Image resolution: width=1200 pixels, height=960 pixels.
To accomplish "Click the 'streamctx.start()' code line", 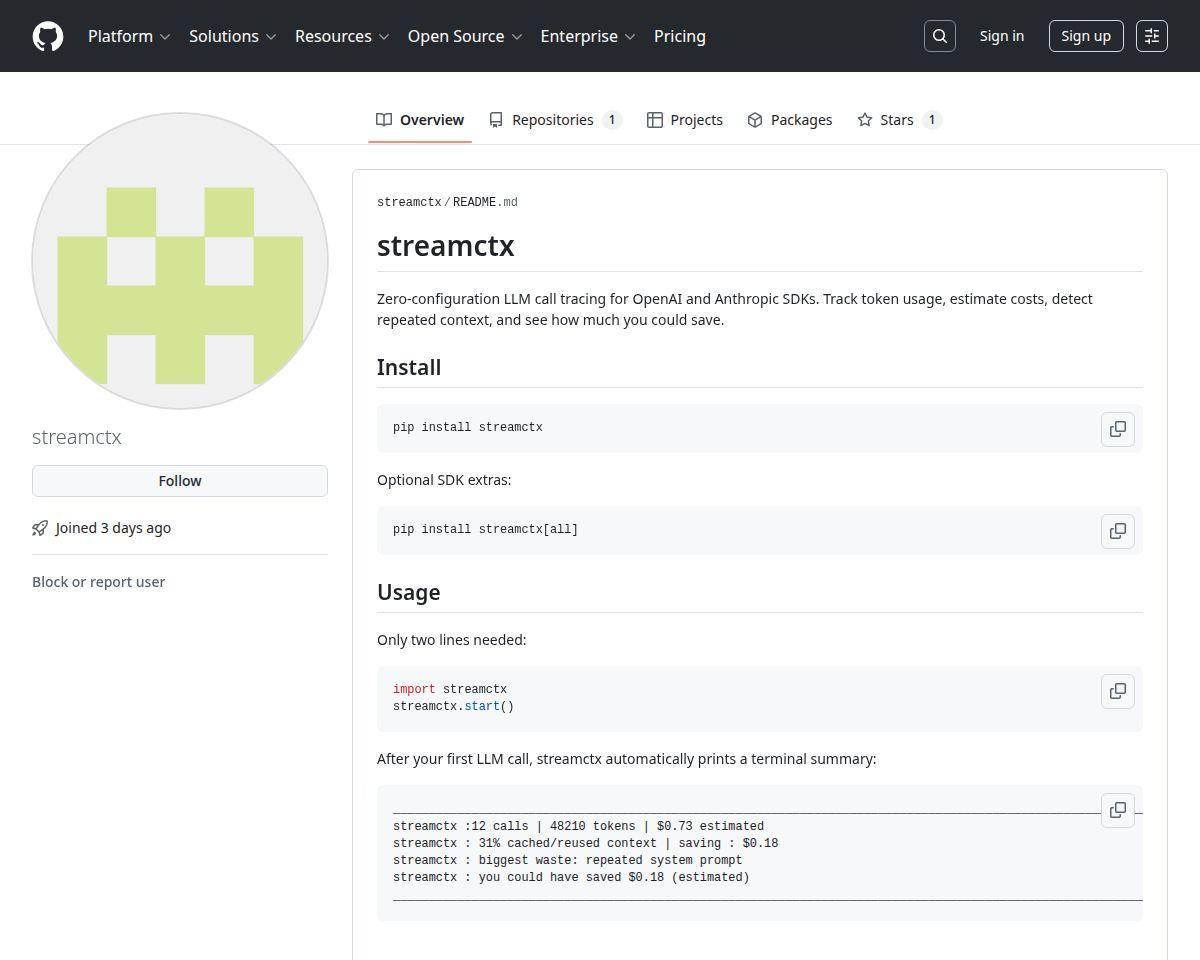I will [x=453, y=706].
